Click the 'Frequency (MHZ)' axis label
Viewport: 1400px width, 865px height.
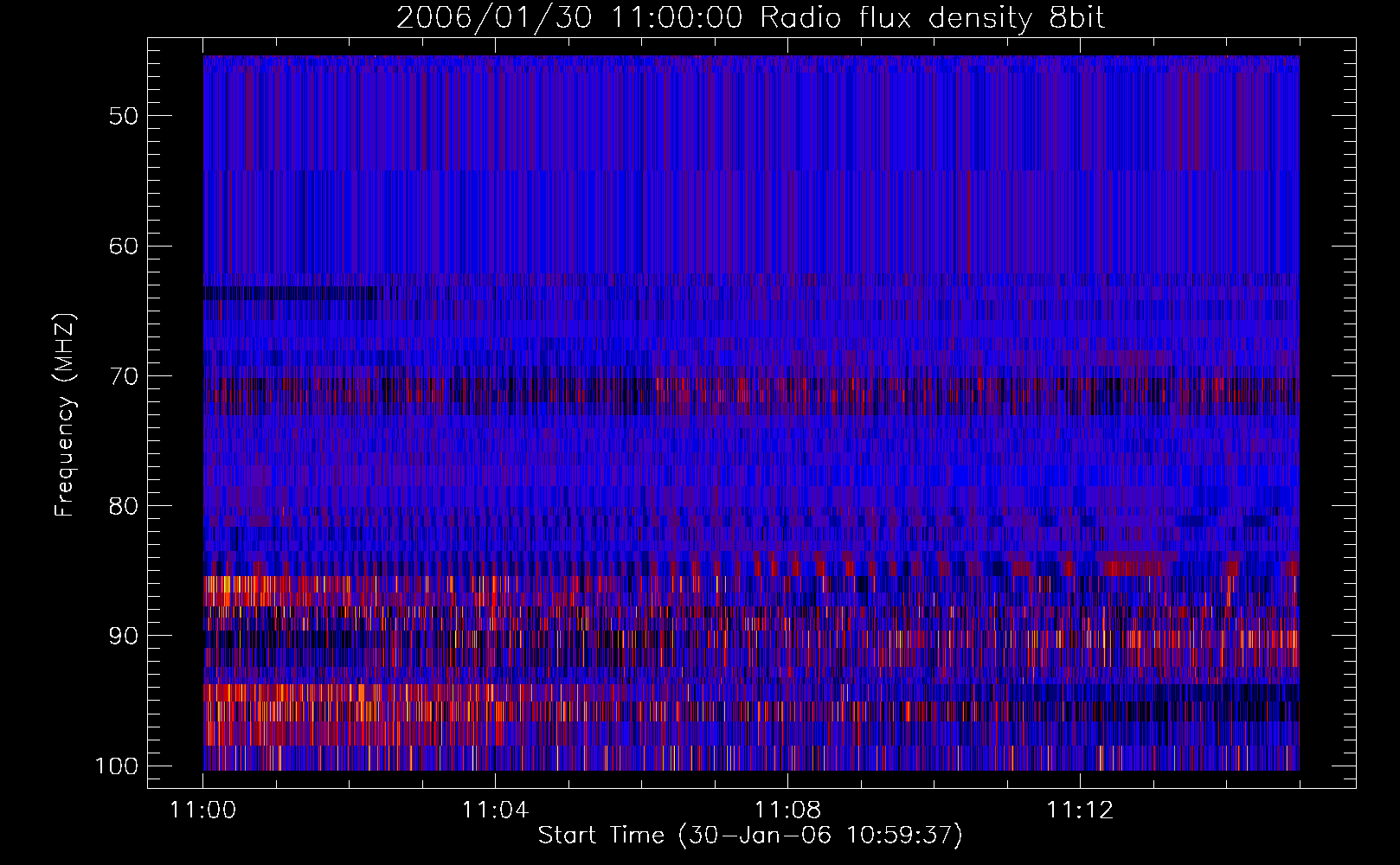pyautogui.click(x=65, y=414)
